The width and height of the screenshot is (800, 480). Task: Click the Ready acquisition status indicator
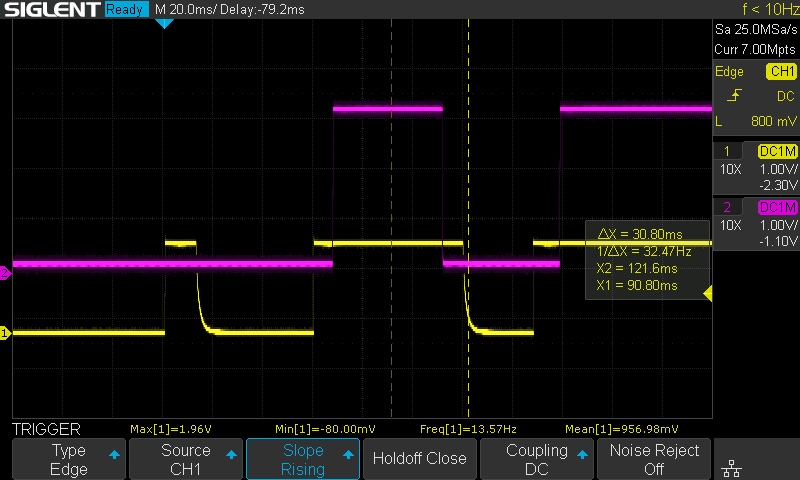[x=126, y=9]
